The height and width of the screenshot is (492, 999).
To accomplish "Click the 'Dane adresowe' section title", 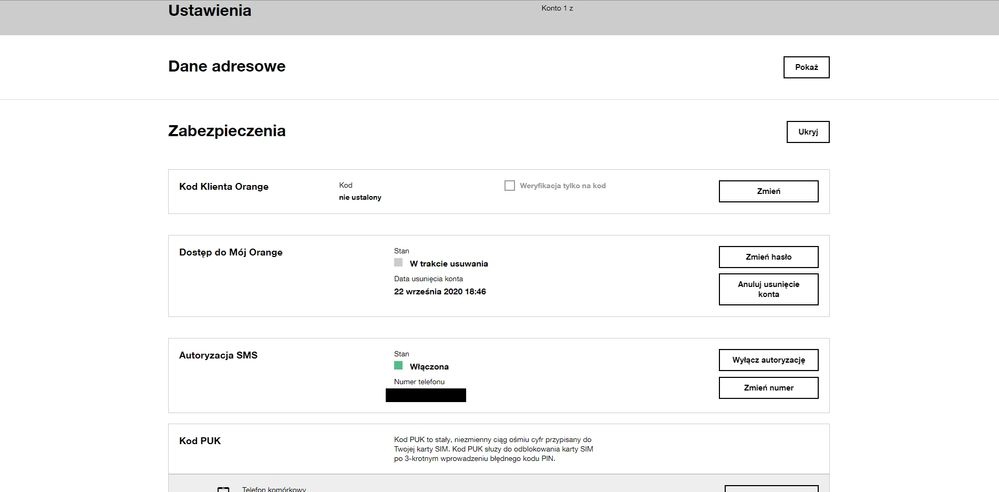I will point(227,67).
